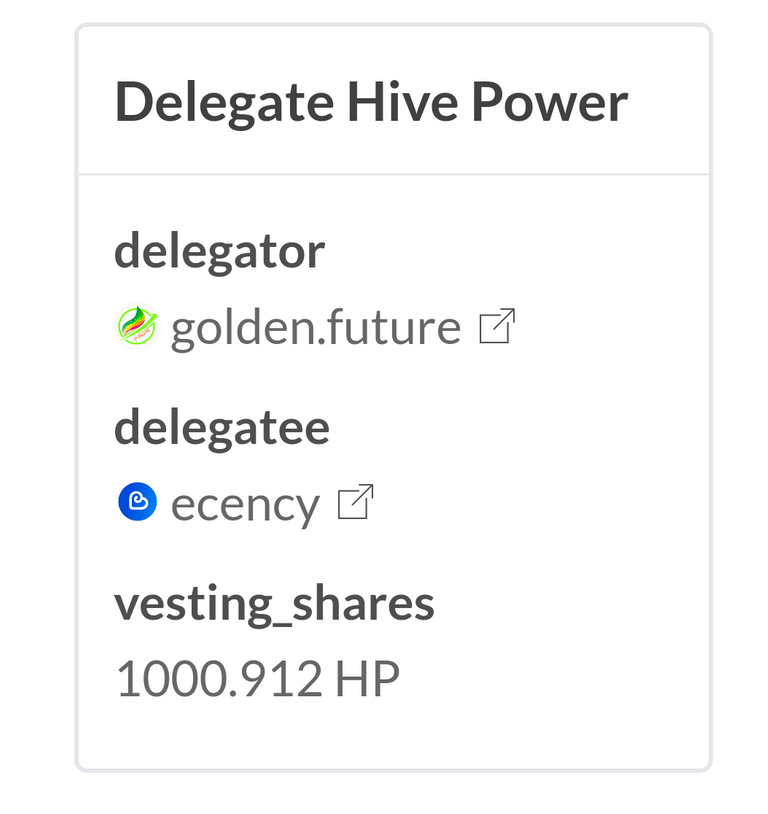
Task: Select the delegator field label
Action: click(x=219, y=252)
